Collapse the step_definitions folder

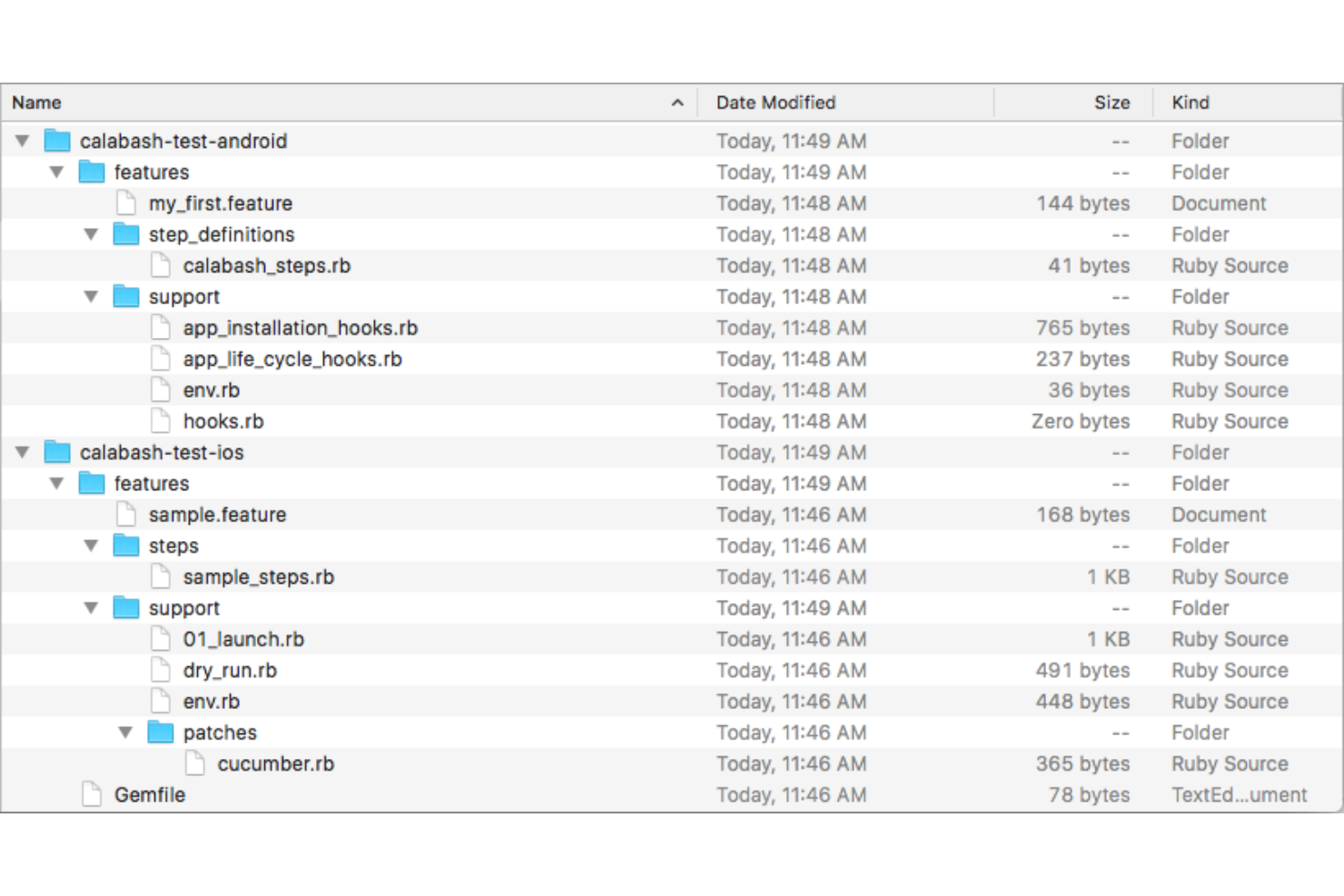click(x=92, y=234)
